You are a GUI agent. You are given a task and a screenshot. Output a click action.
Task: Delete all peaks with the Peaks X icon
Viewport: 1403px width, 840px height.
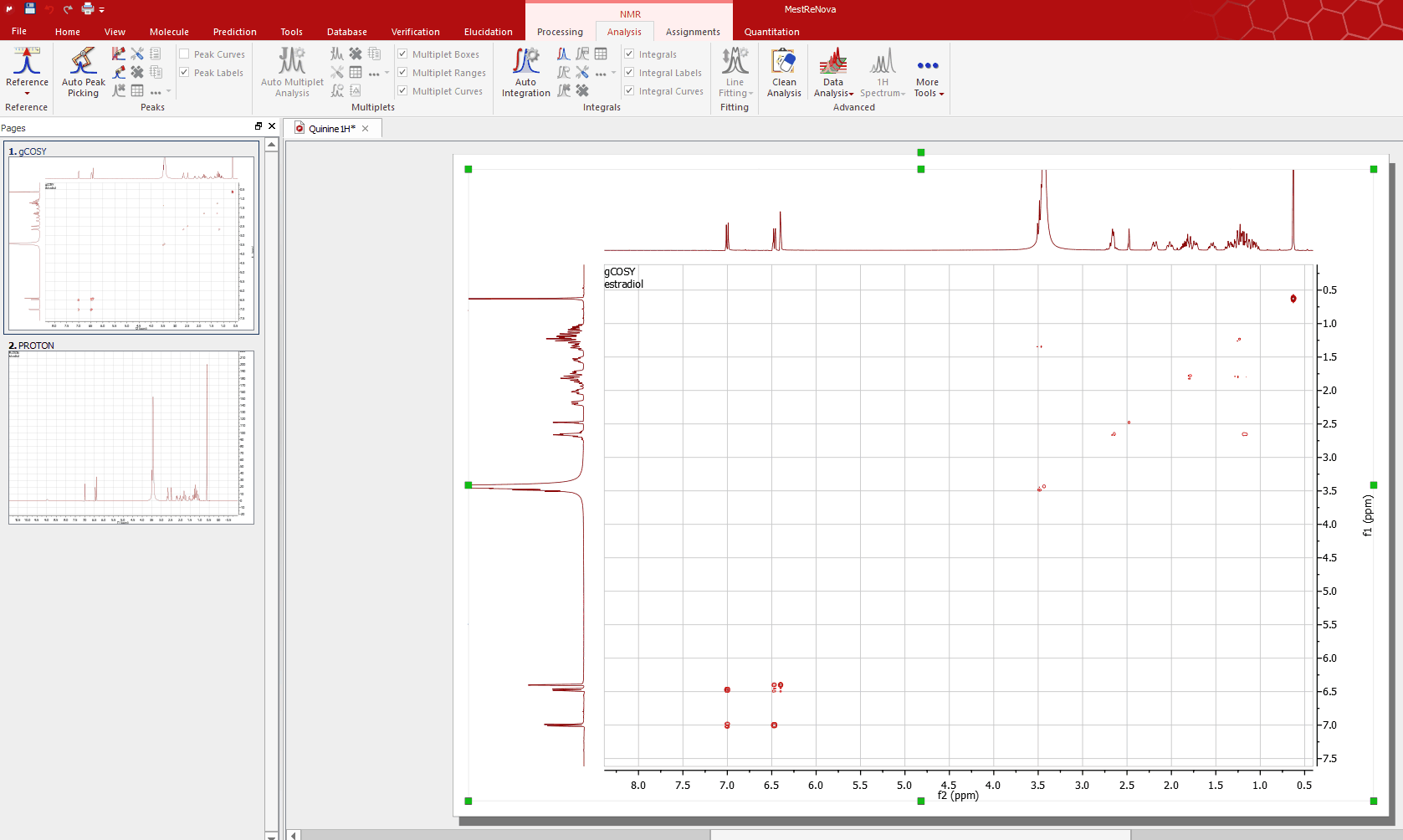(137, 72)
